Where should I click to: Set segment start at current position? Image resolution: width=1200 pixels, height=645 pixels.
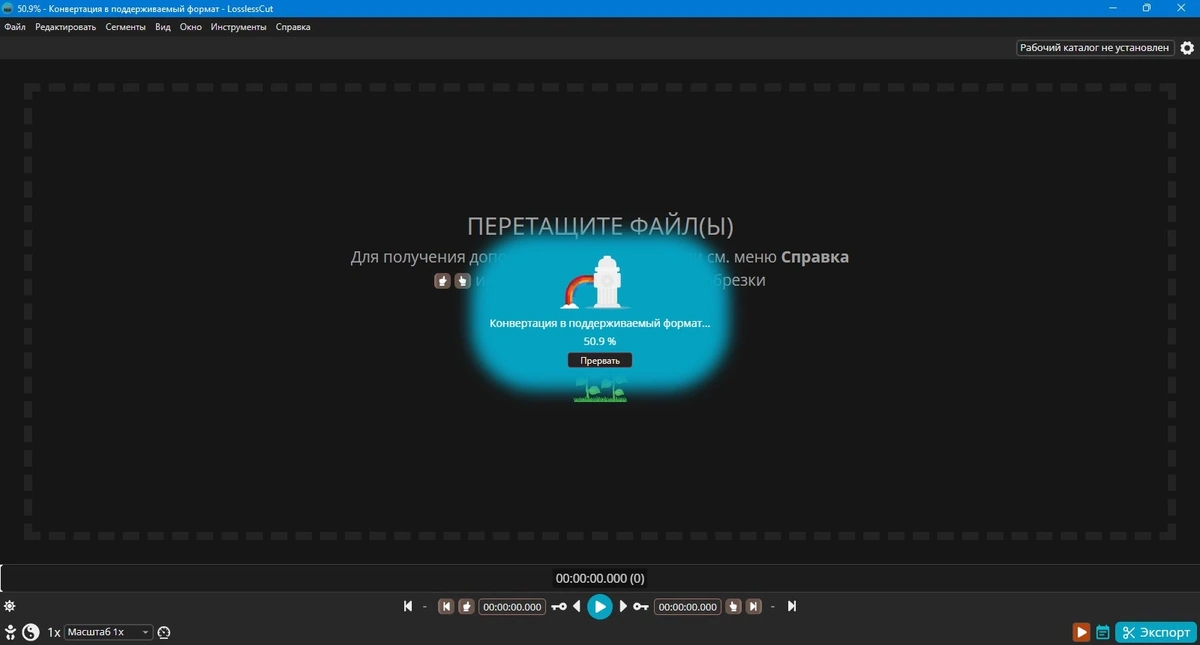[466, 606]
